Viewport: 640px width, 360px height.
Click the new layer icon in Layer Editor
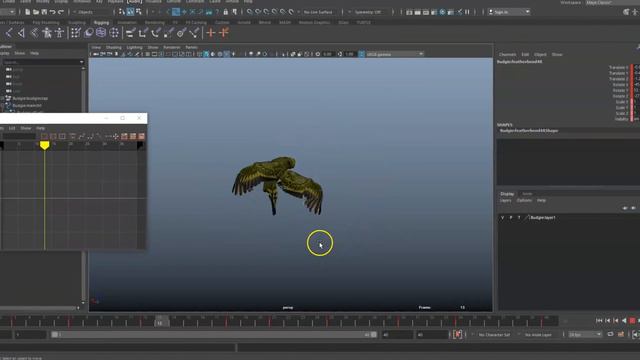pos(633,208)
